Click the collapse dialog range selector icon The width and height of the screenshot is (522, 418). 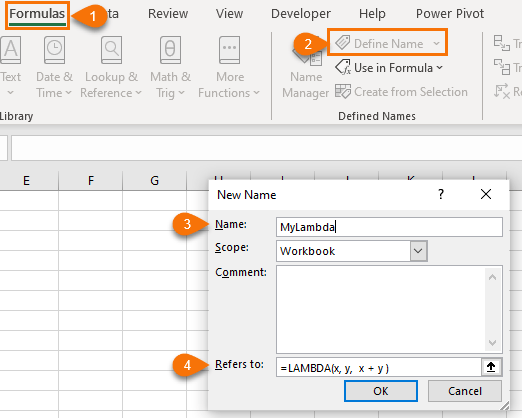[491, 367]
